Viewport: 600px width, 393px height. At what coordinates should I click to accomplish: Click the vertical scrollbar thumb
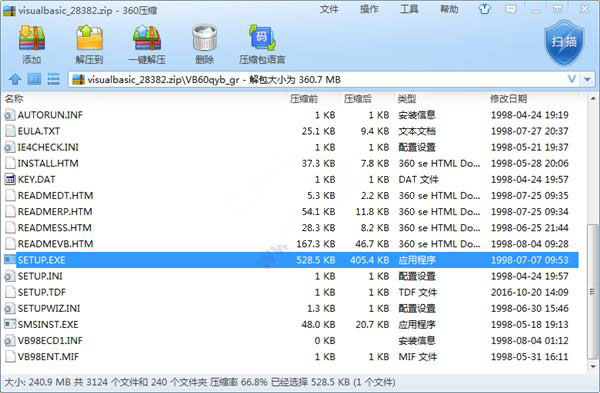click(593, 292)
